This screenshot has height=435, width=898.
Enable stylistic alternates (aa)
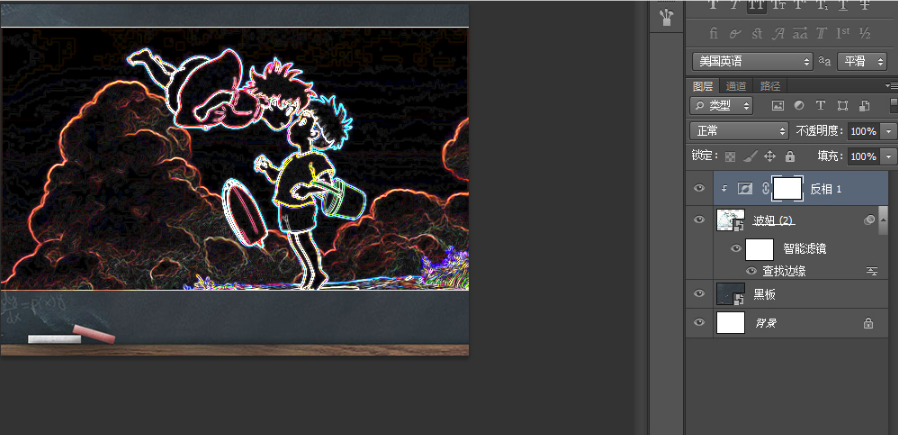799,33
